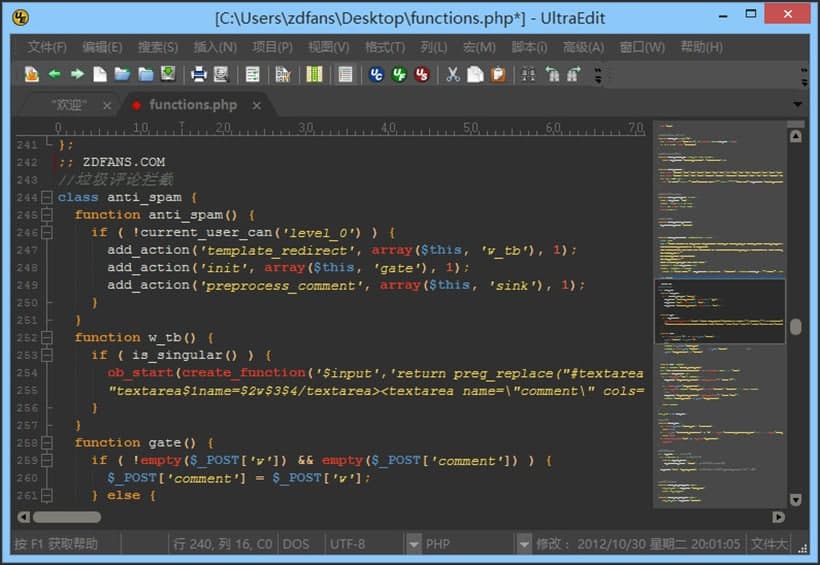
Task: Click the Cut scissors icon
Action: click(452, 74)
